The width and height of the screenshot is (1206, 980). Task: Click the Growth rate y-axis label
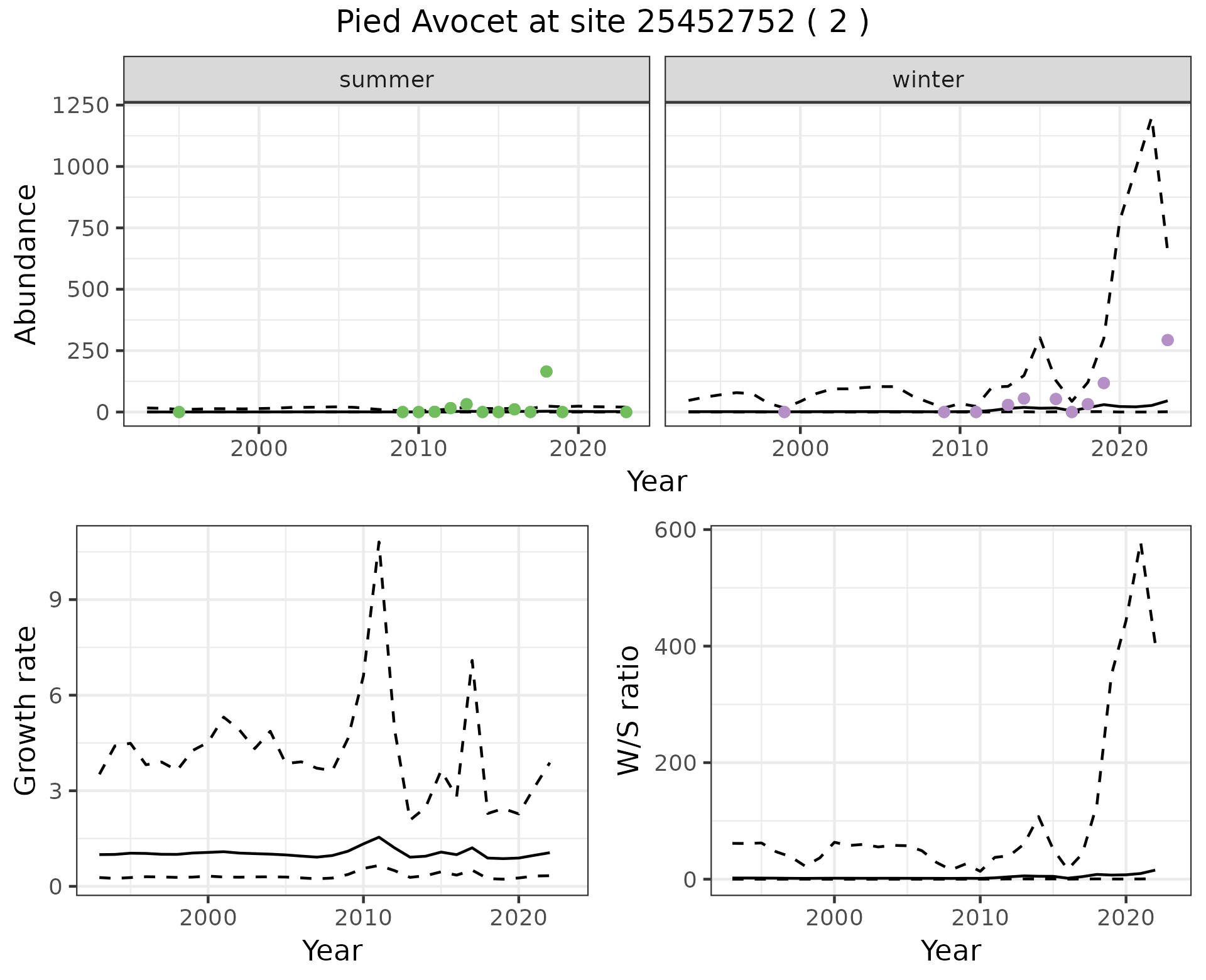[26, 711]
